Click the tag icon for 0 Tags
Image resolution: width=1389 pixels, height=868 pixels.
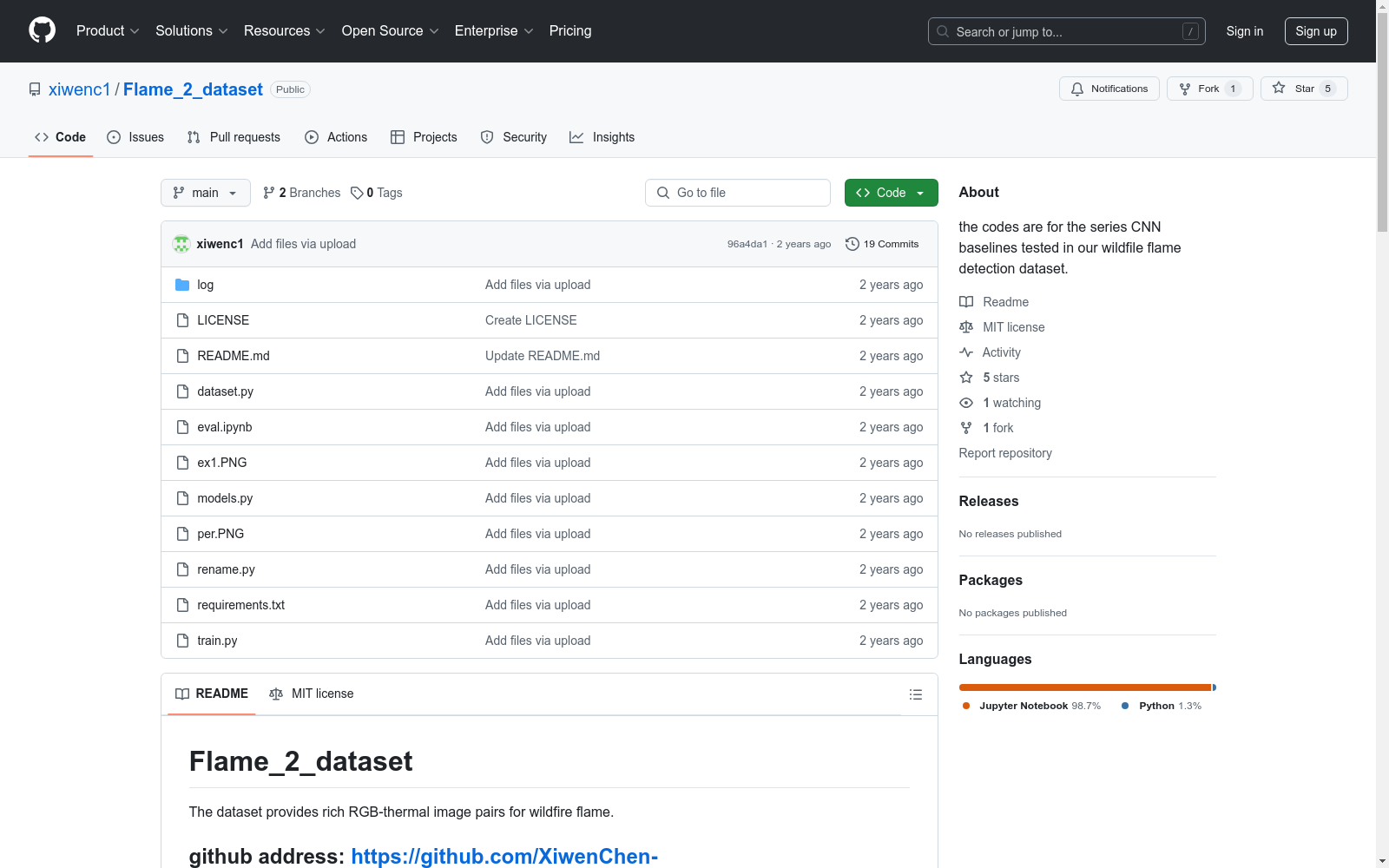point(357,193)
